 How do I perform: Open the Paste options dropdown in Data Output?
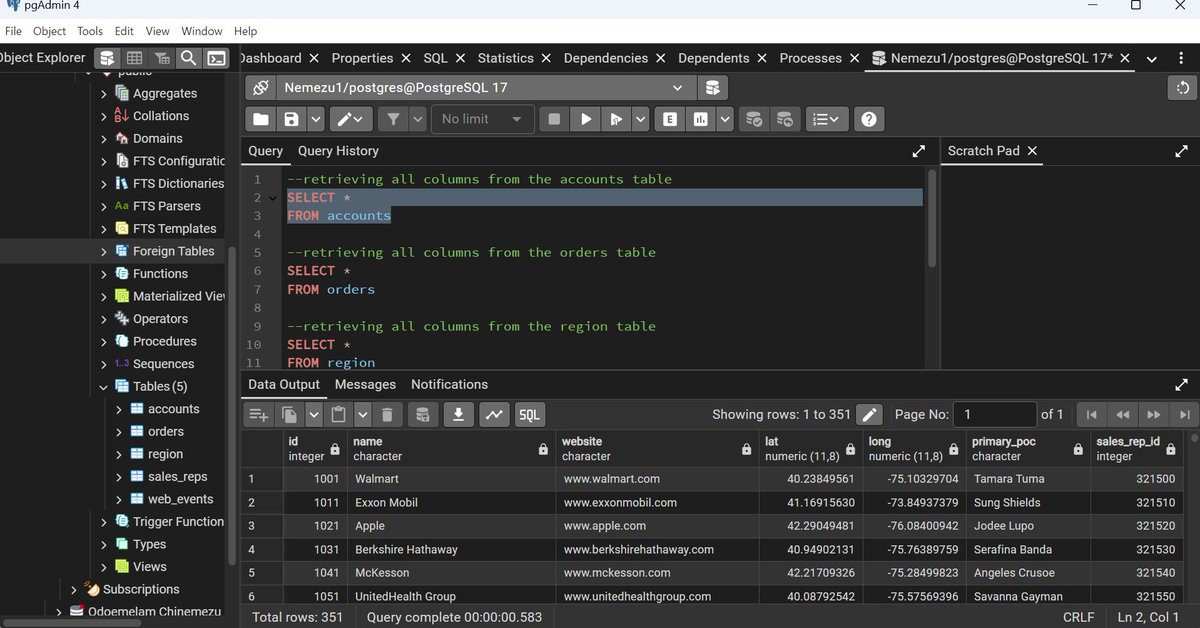(362, 414)
